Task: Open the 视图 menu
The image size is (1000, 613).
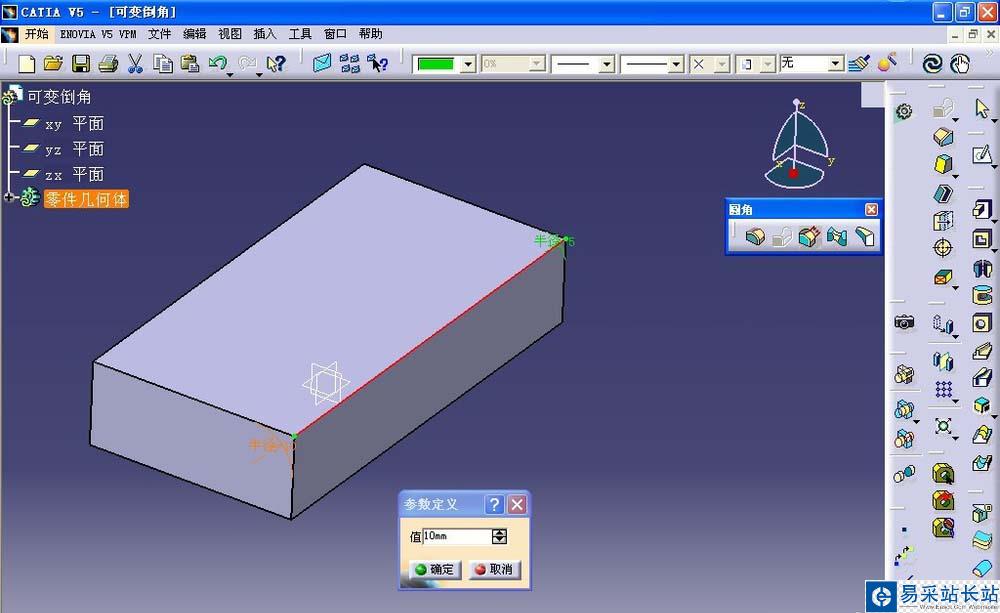Action: point(230,34)
